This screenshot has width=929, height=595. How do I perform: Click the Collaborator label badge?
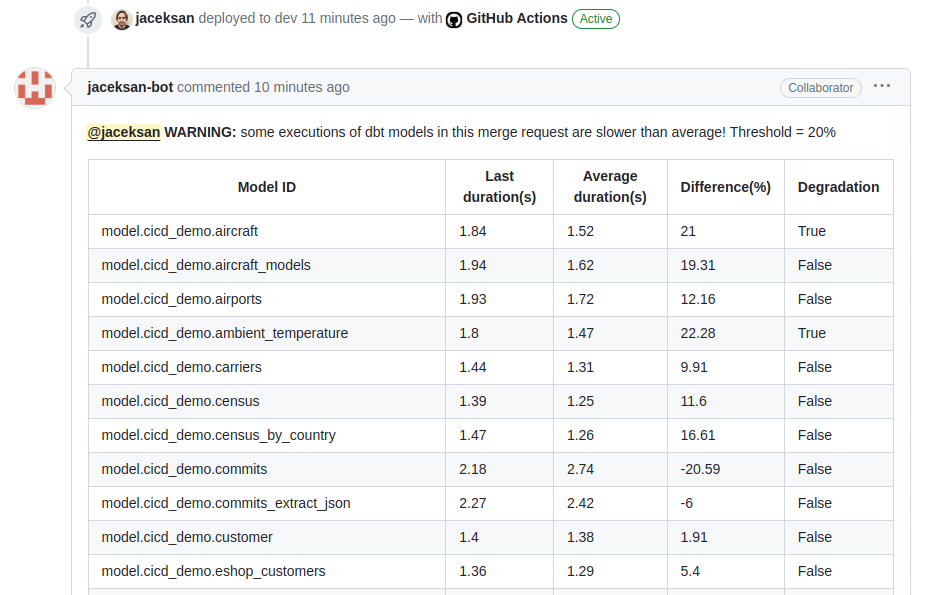(x=820, y=87)
